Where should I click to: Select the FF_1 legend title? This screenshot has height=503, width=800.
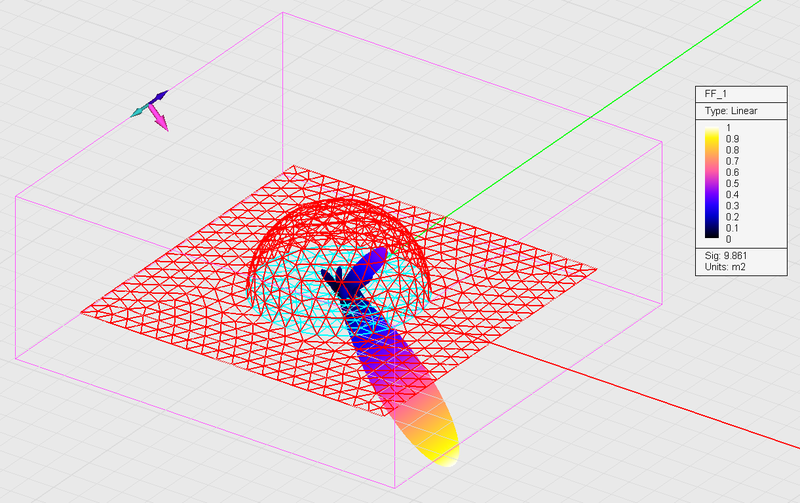coord(715,94)
